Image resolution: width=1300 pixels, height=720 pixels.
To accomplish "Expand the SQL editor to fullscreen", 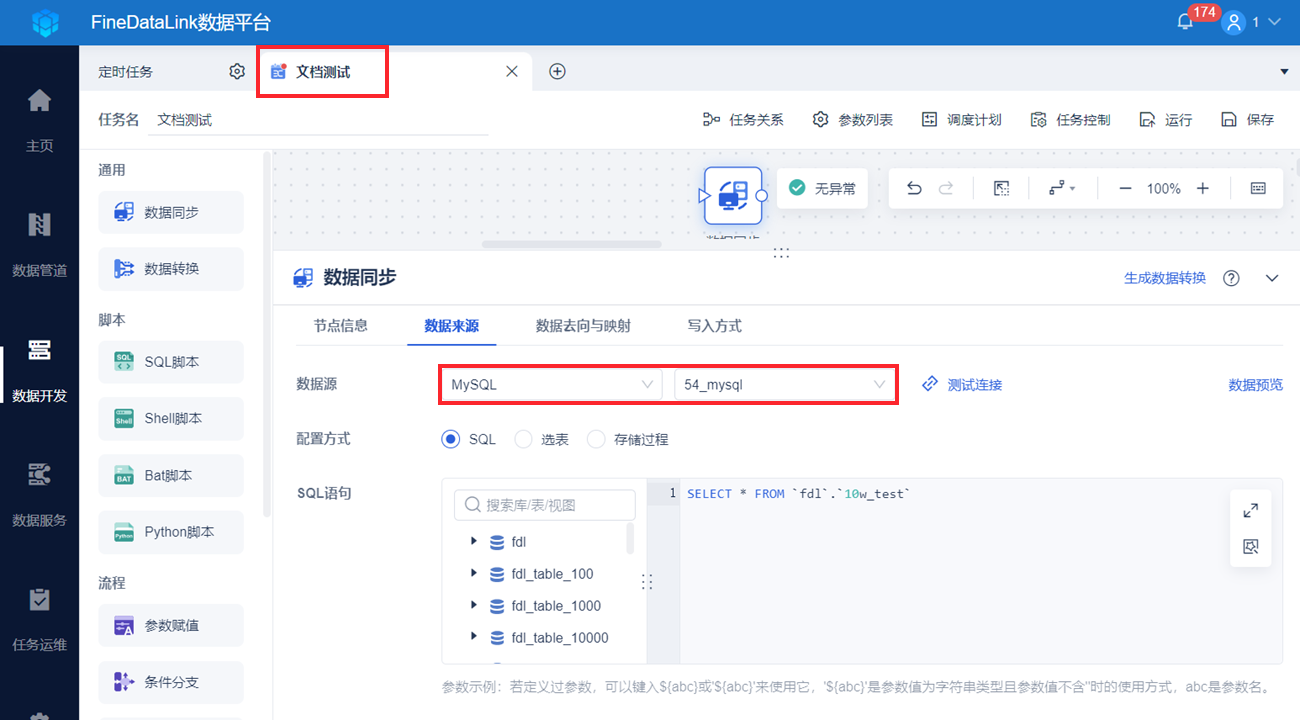I will pos(1250,510).
